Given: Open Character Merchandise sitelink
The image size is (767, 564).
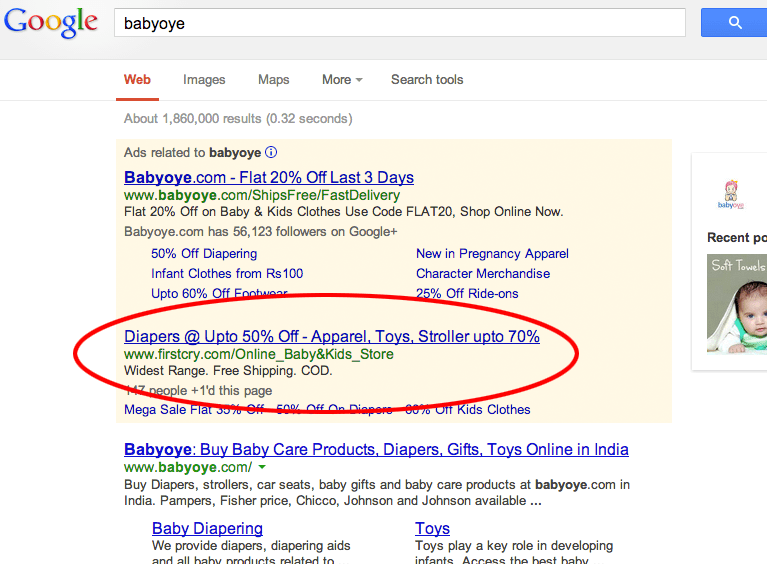Looking at the screenshot, I should 483,273.
